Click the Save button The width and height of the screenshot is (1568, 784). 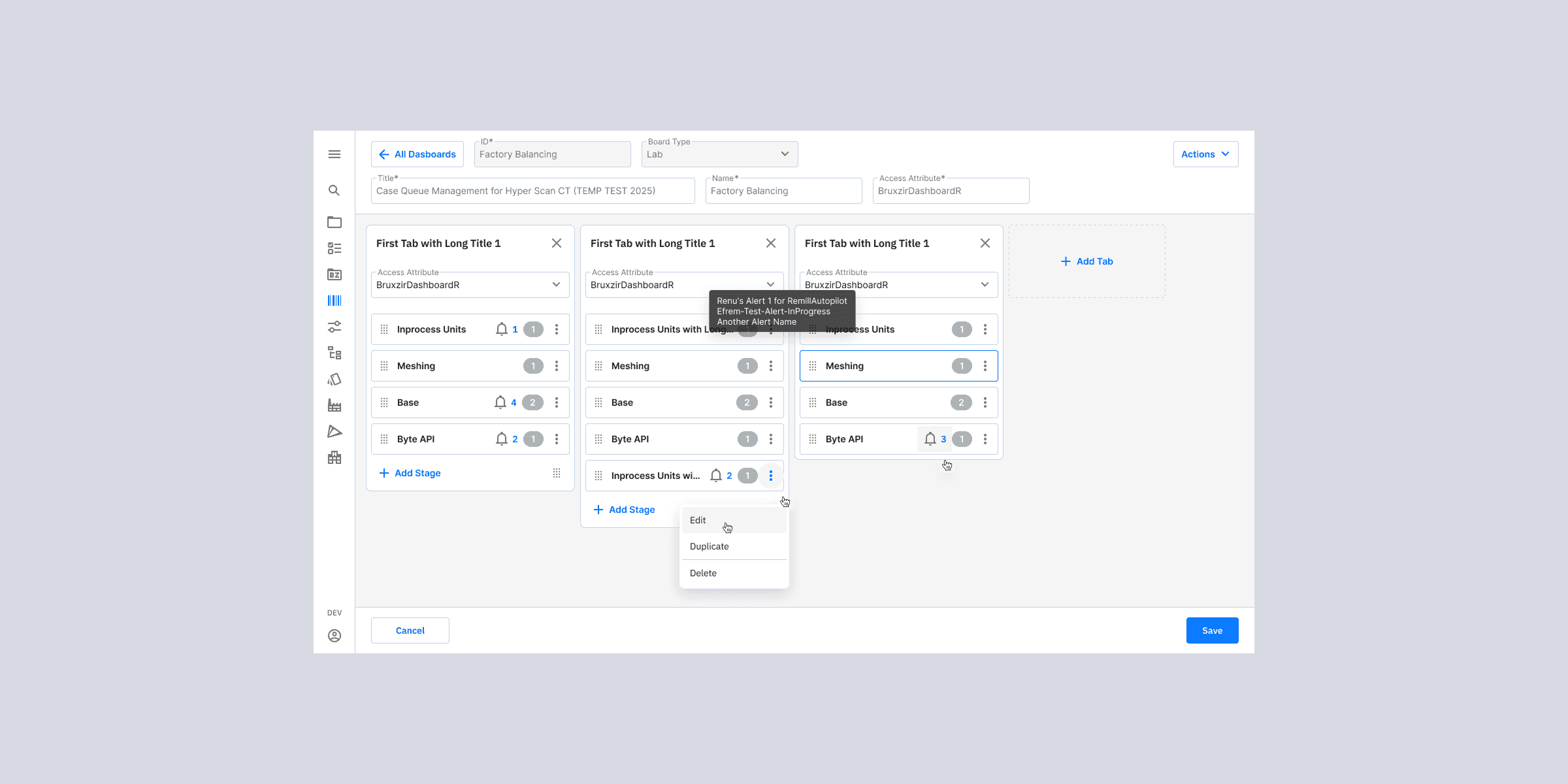point(1212,630)
